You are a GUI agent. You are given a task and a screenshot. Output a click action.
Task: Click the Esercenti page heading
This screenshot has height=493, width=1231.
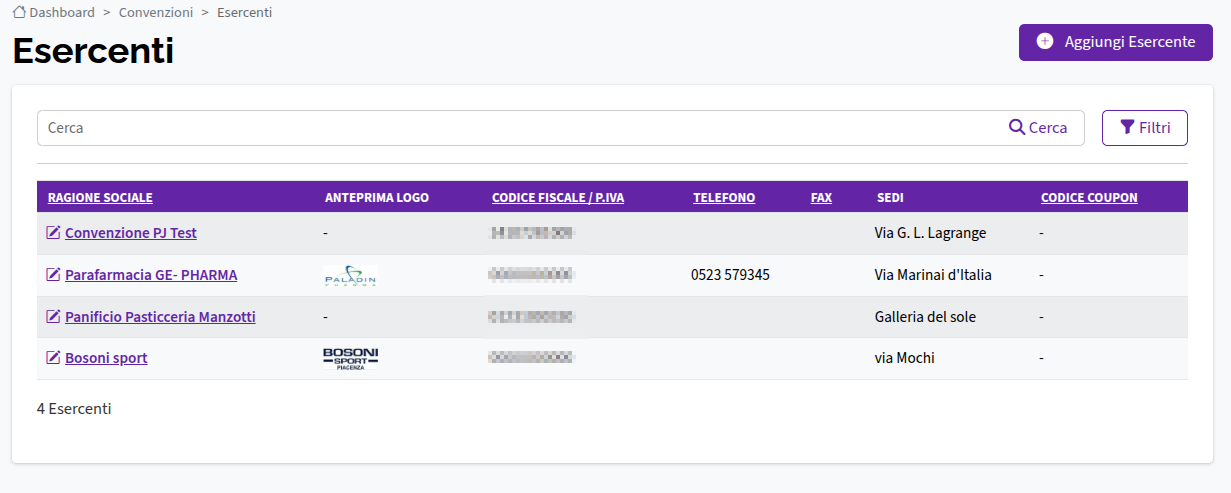pos(93,51)
